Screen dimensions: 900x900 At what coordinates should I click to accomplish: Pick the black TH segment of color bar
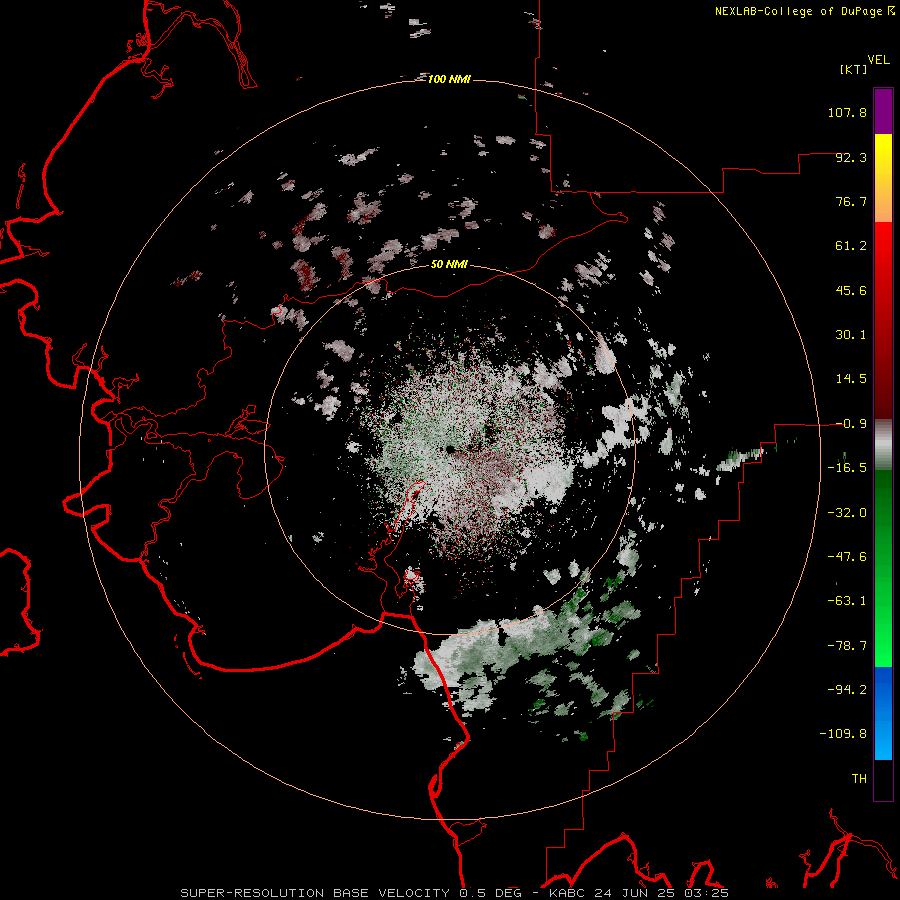(x=883, y=779)
